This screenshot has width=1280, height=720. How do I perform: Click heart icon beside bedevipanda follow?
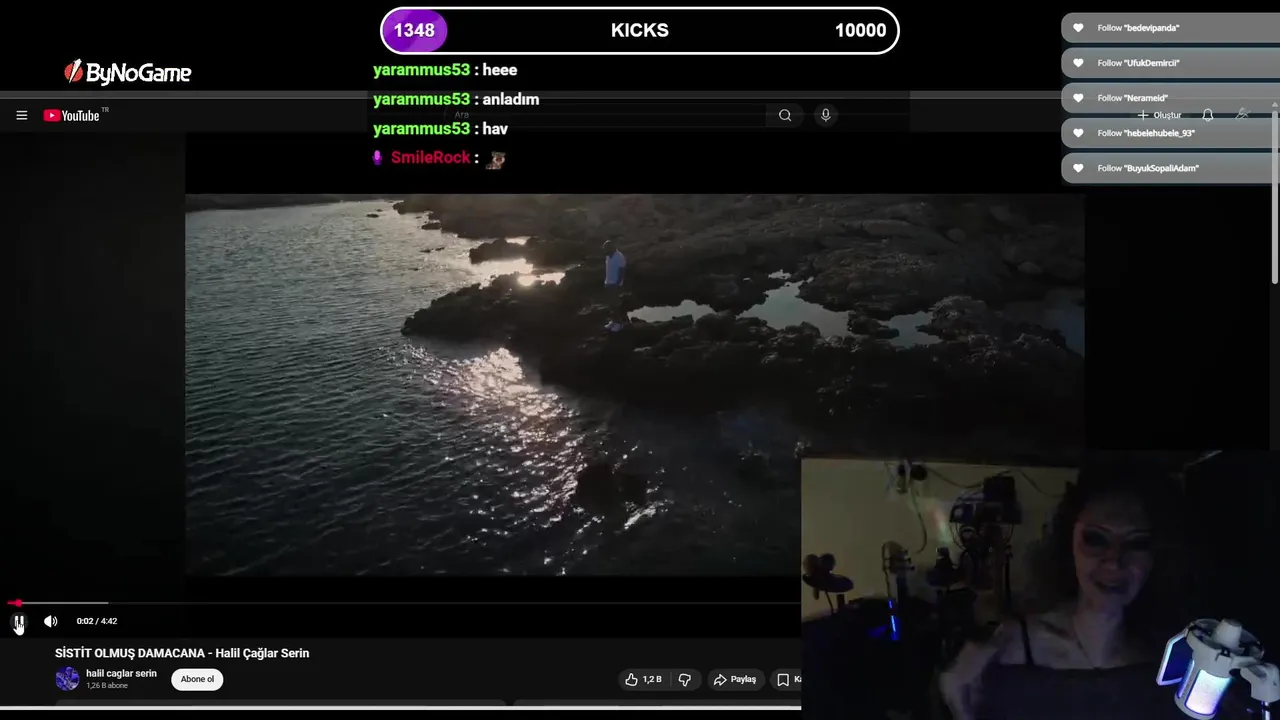pyautogui.click(x=1078, y=28)
